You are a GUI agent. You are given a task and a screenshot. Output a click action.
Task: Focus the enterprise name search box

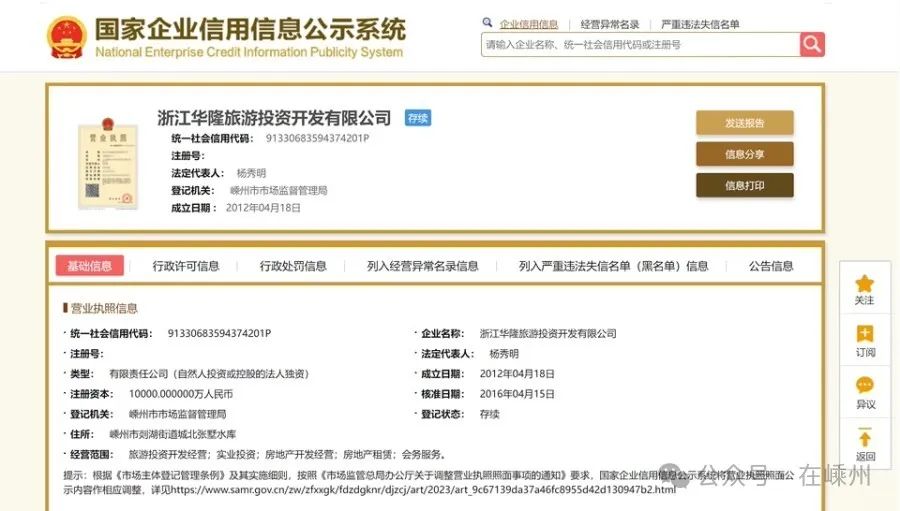(640, 45)
